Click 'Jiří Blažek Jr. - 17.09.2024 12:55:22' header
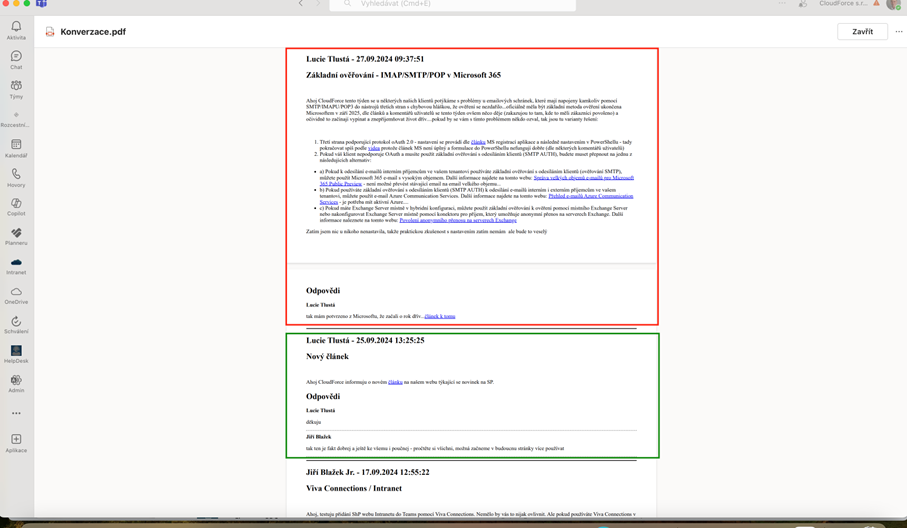Image resolution: width=907 pixels, height=528 pixels. click(367, 472)
